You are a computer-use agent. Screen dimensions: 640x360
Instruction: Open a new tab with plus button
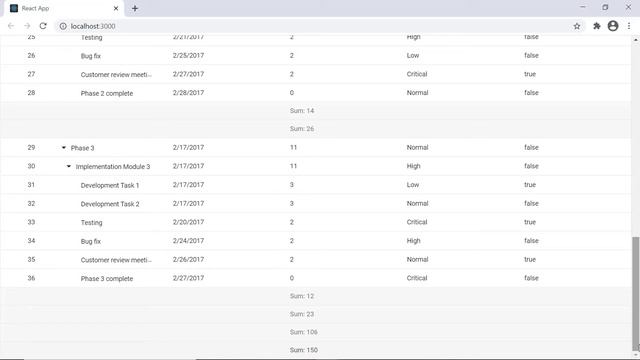[x=135, y=8]
